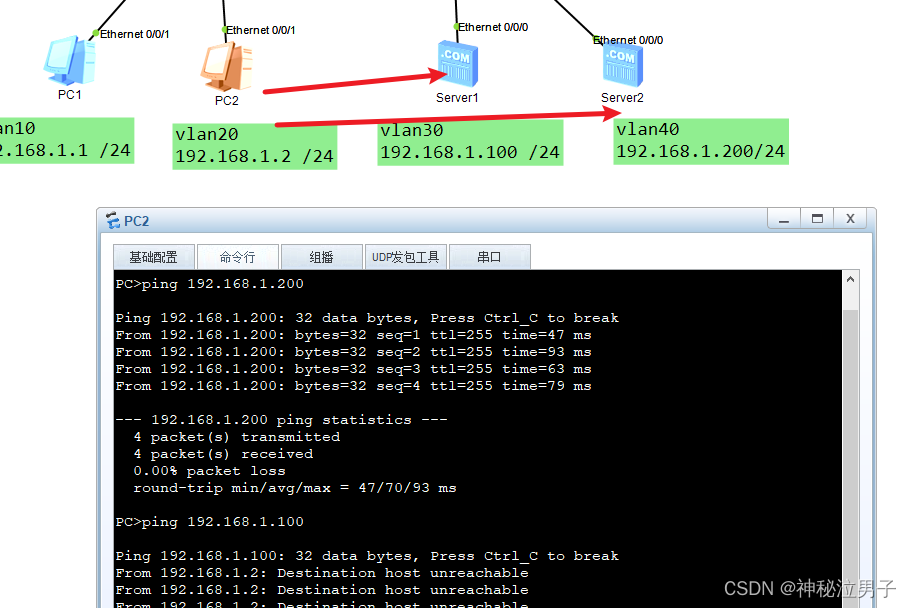
Task: Click the 'Ping 192.168.1.100: 32 data bytes' line
Action: point(367,556)
